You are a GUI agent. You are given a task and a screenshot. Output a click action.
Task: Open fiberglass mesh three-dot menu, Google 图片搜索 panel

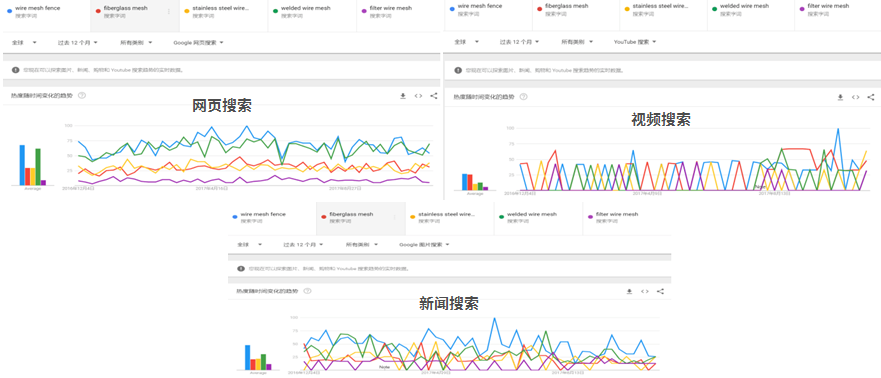(x=394, y=217)
